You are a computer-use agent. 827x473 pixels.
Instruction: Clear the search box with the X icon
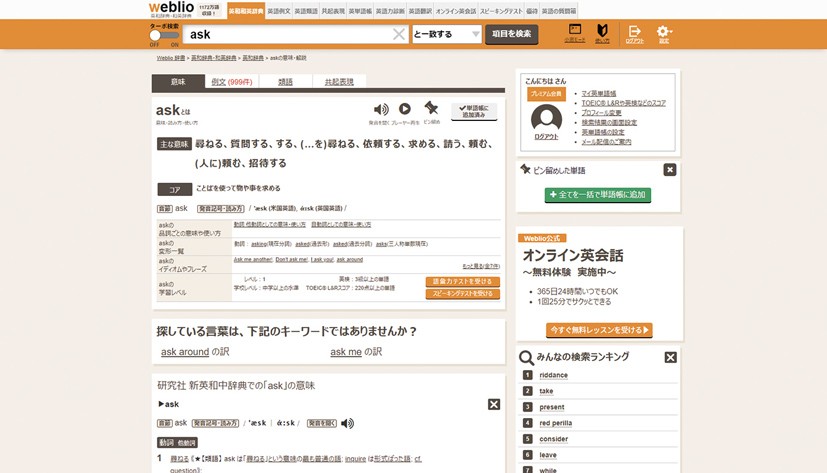[x=399, y=34]
